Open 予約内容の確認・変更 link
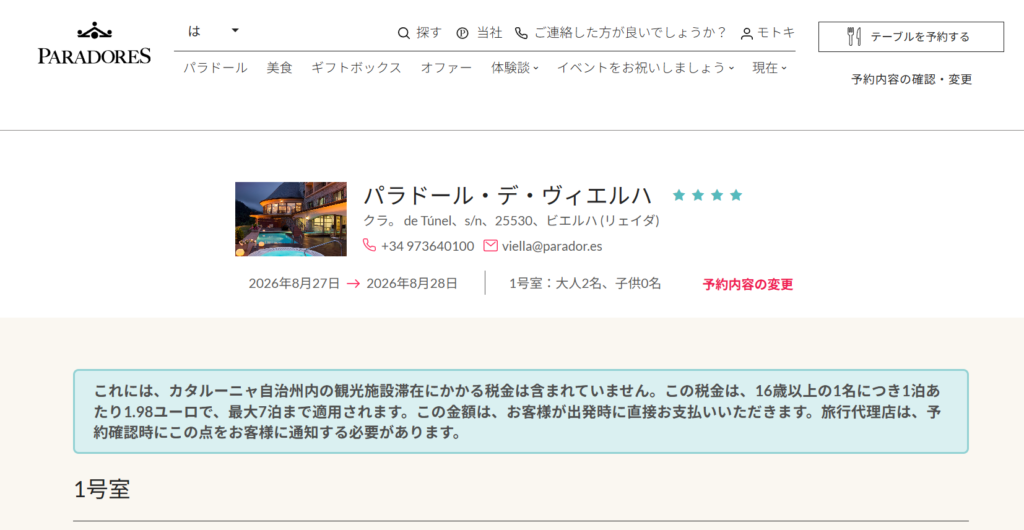Viewport: 1024px width, 530px height. [x=912, y=80]
